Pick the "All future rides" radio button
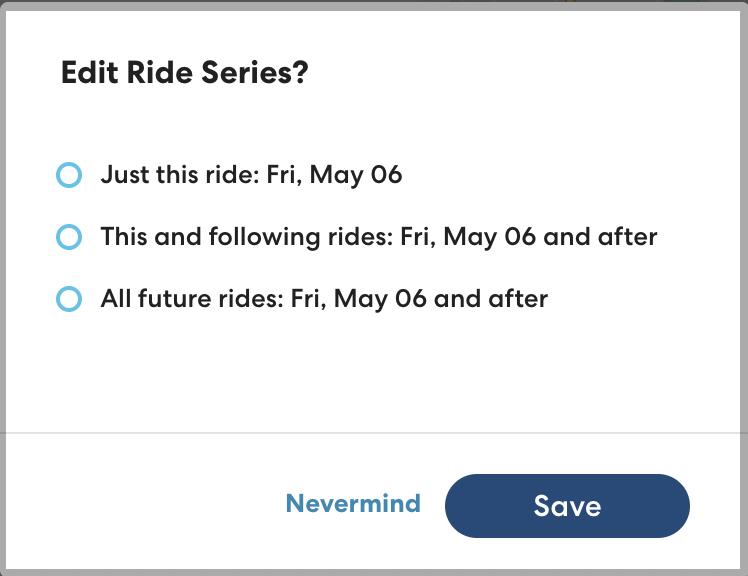 coord(68,298)
